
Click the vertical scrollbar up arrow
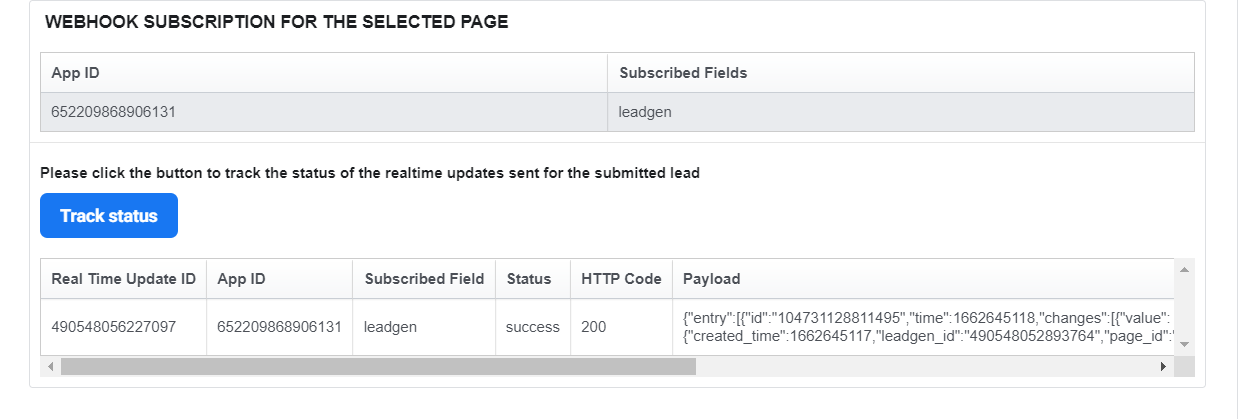click(1184, 270)
